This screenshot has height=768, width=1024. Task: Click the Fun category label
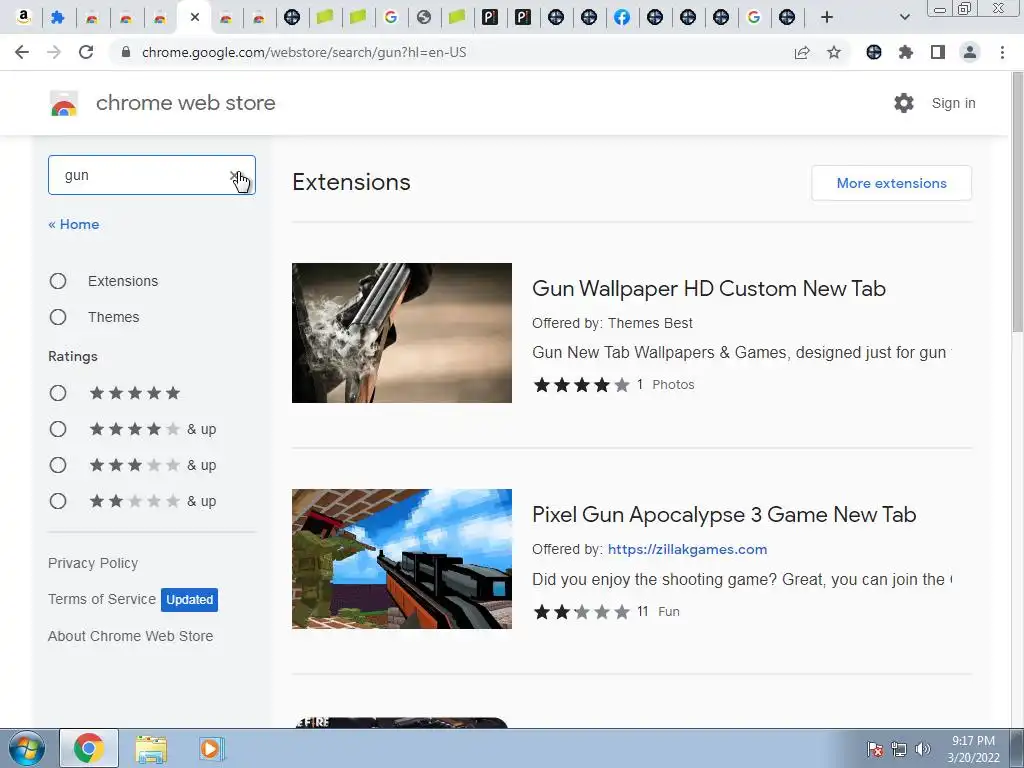coord(669,612)
